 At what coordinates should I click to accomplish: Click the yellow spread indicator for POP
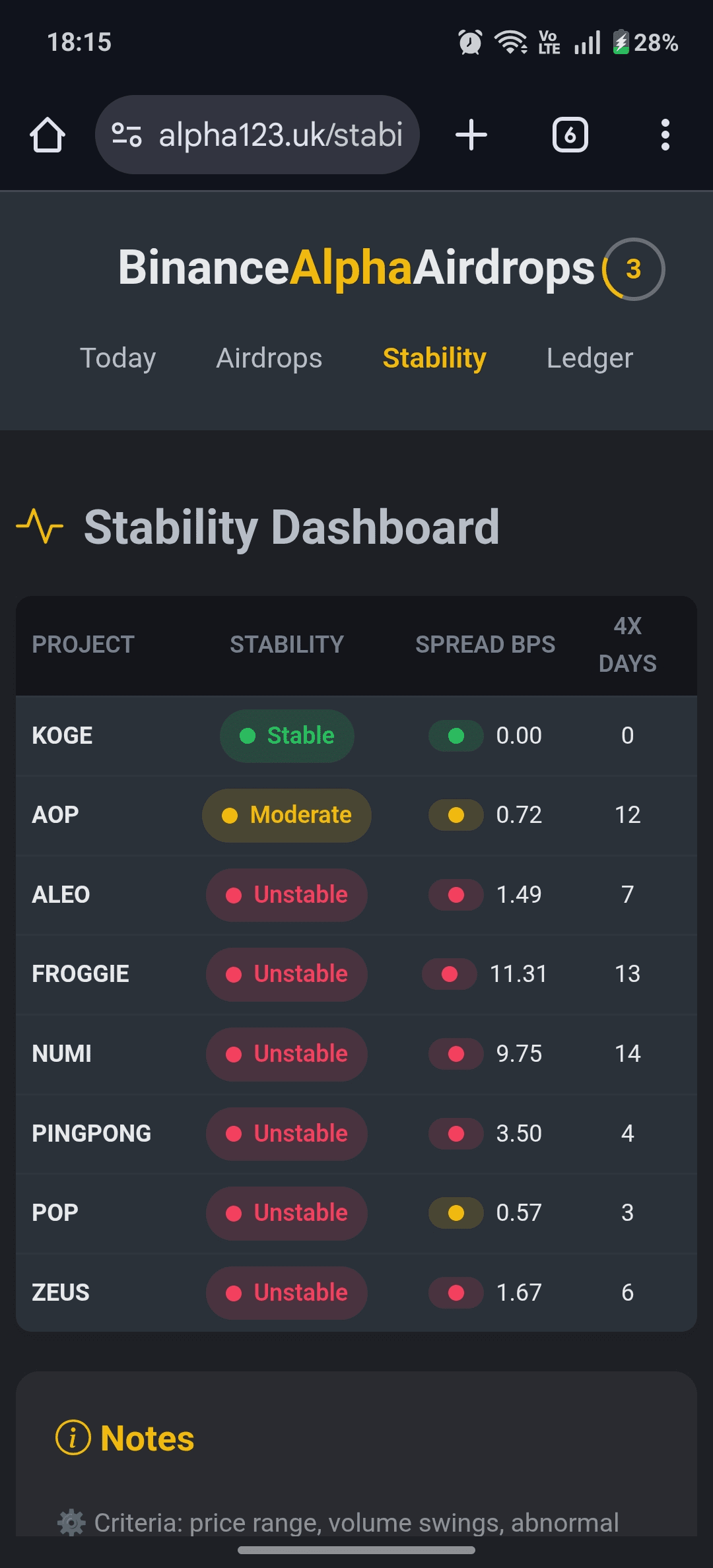(456, 1213)
